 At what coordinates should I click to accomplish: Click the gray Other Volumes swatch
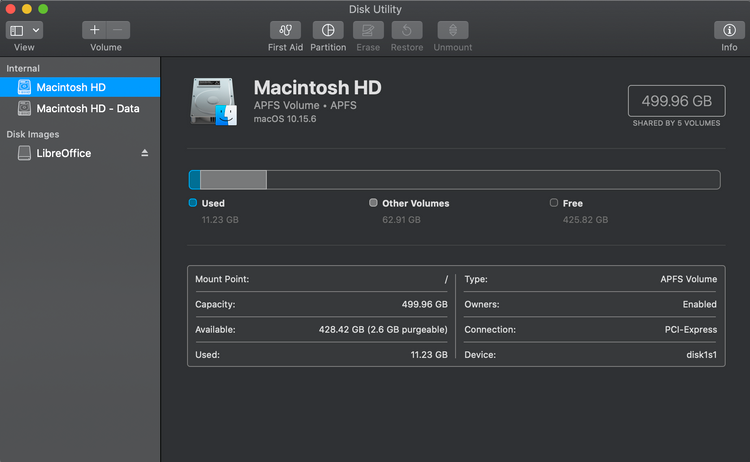(373, 202)
